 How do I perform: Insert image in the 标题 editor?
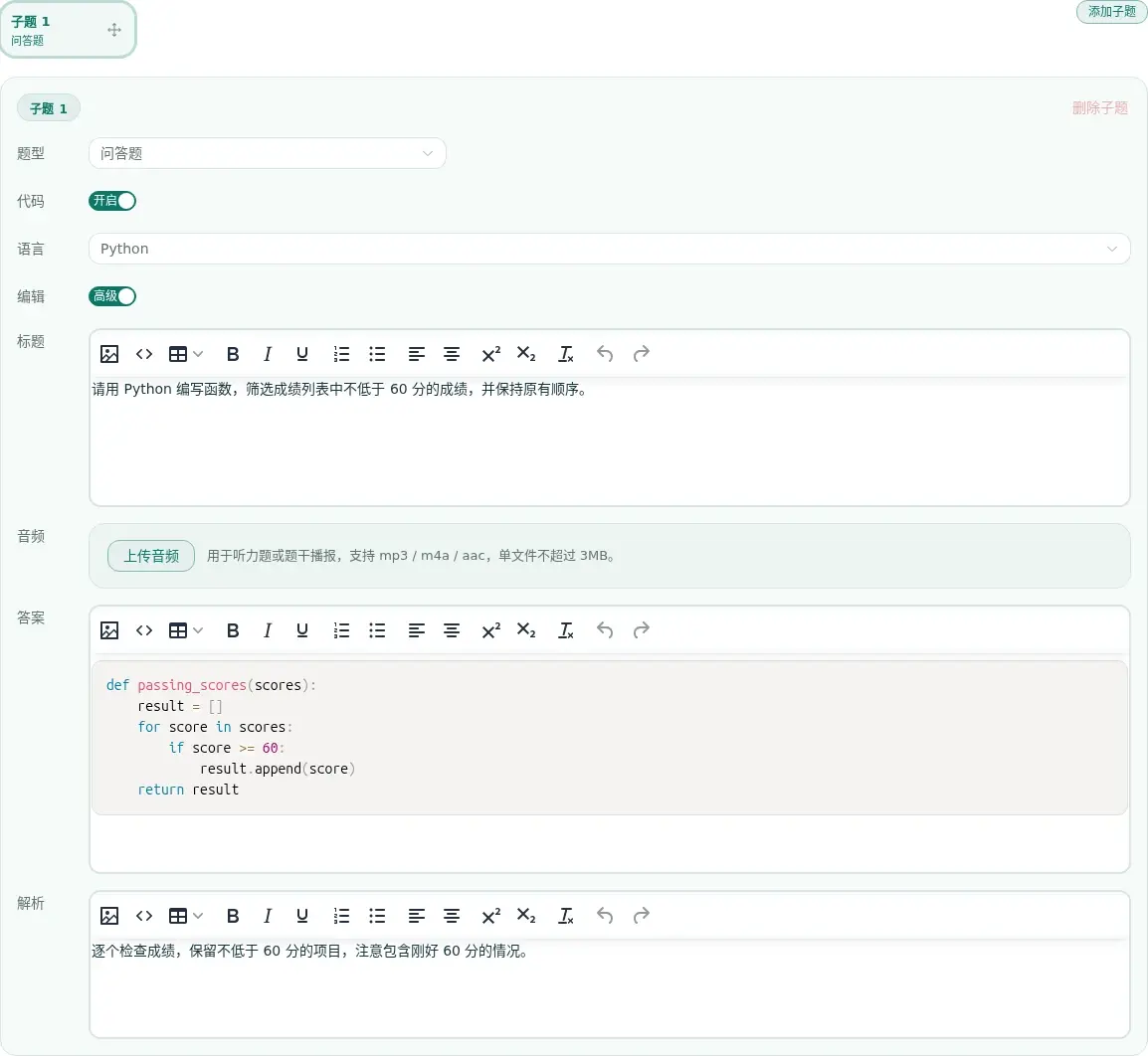[x=109, y=354]
